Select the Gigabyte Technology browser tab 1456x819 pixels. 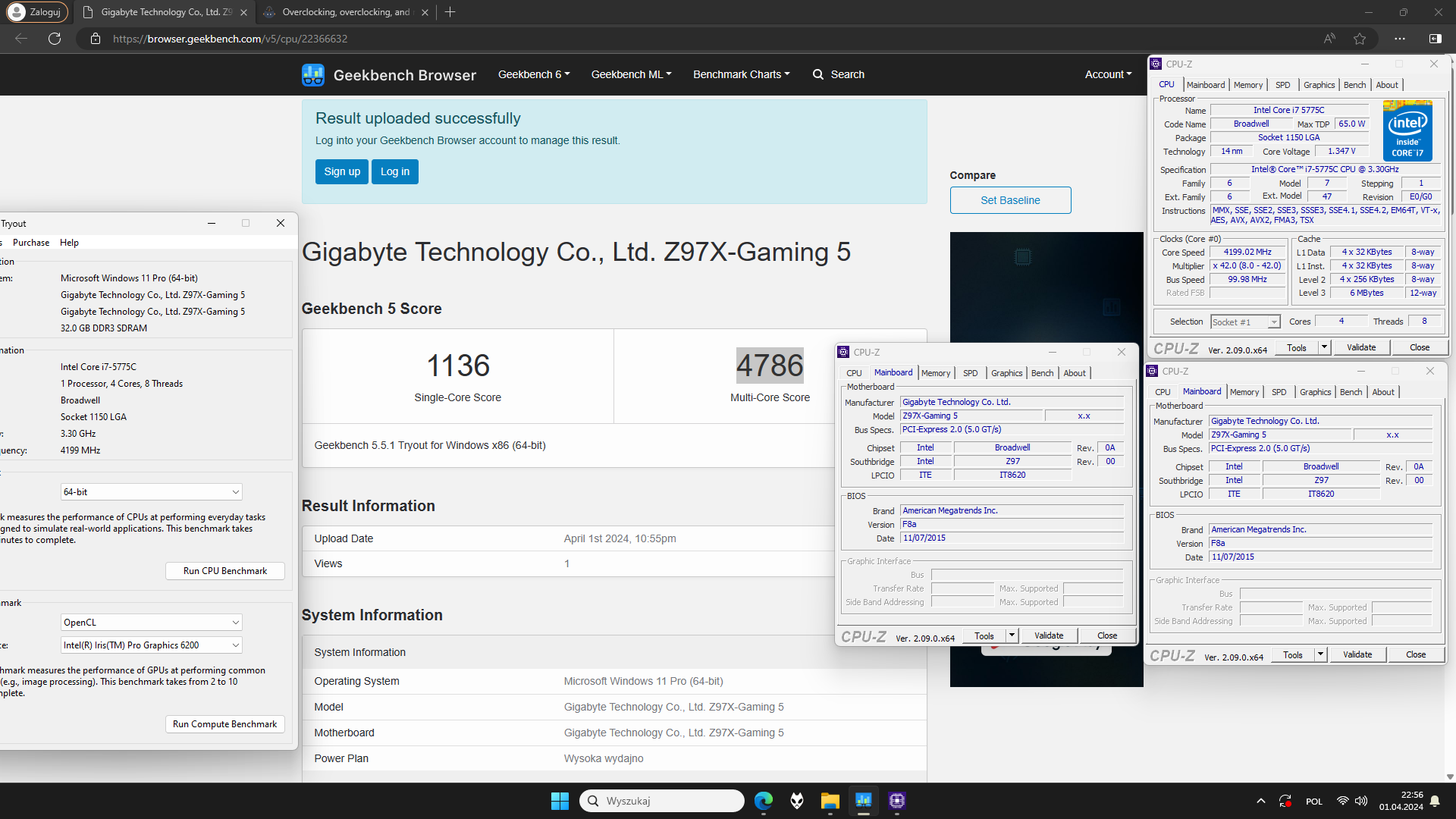pyautogui.click(x=165, y=12)
